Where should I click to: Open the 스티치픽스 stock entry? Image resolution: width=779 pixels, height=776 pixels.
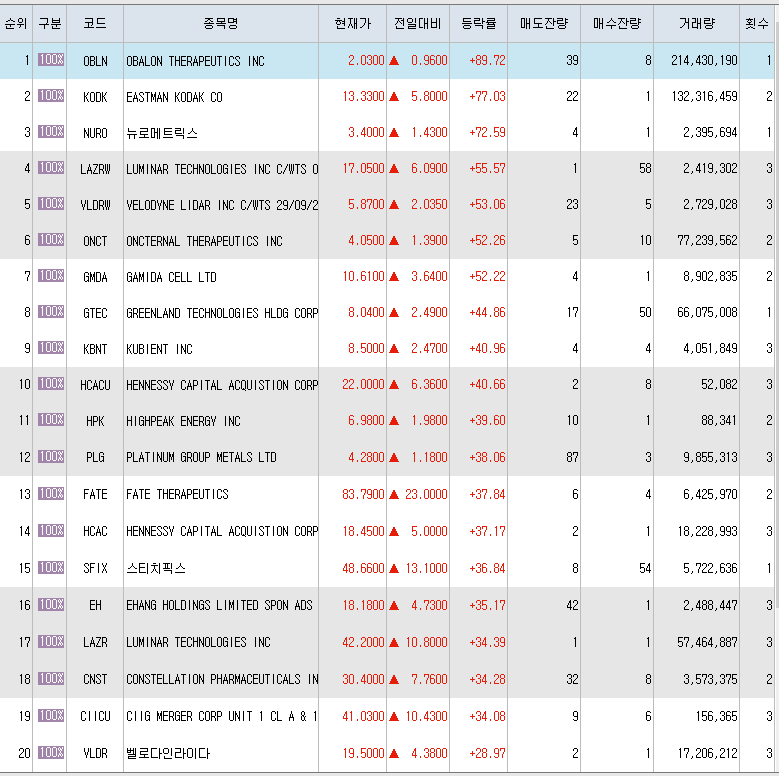coord(156,568)
